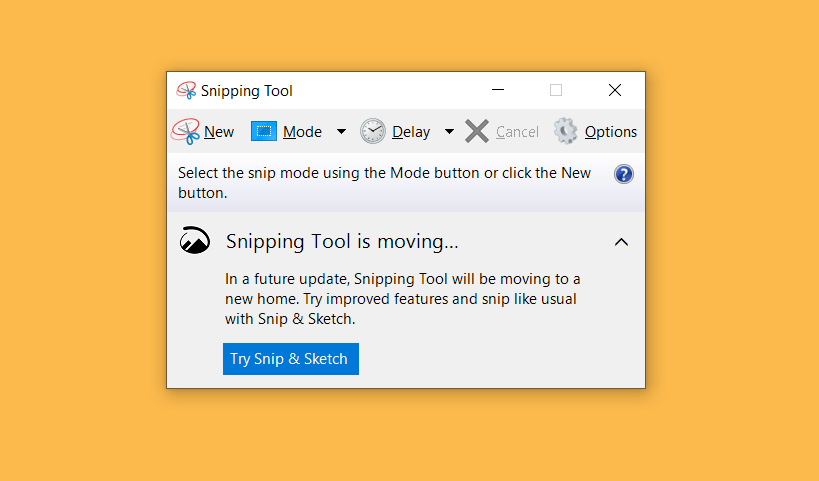Click the blue rectangle Mode icon
819x481 pixels.
pos(264,131)
